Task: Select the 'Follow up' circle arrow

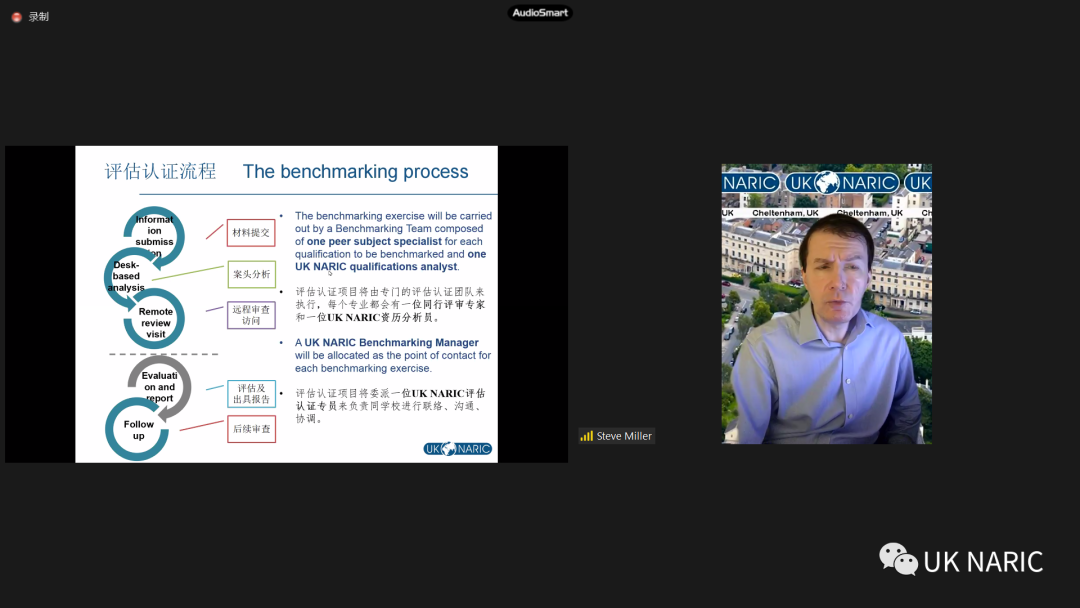Action: click(138, 430)
